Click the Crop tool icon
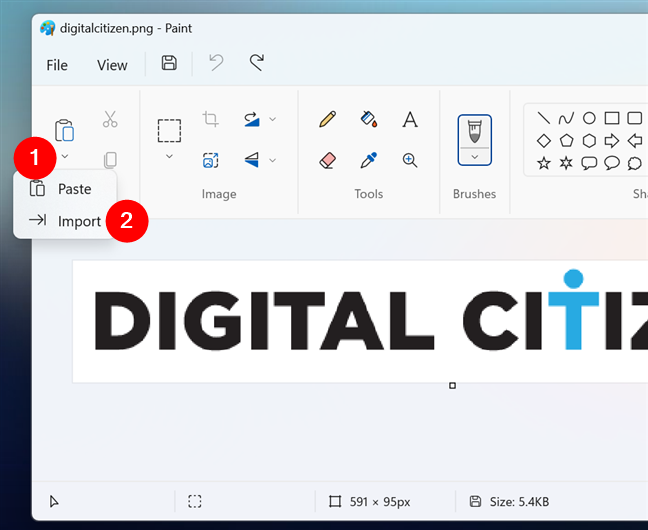This screenshot has width=648, height=530. tap(210, 119)
